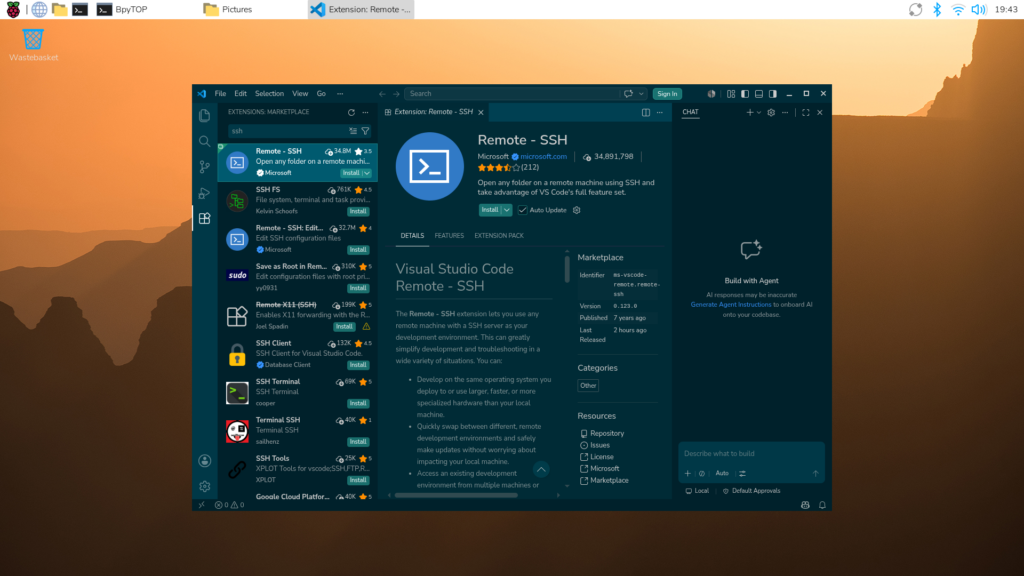The height and width of the screenshot is (576, 1024).
Task: Expand Install dropdown arrow in extension details
Action: pos(507,210)
